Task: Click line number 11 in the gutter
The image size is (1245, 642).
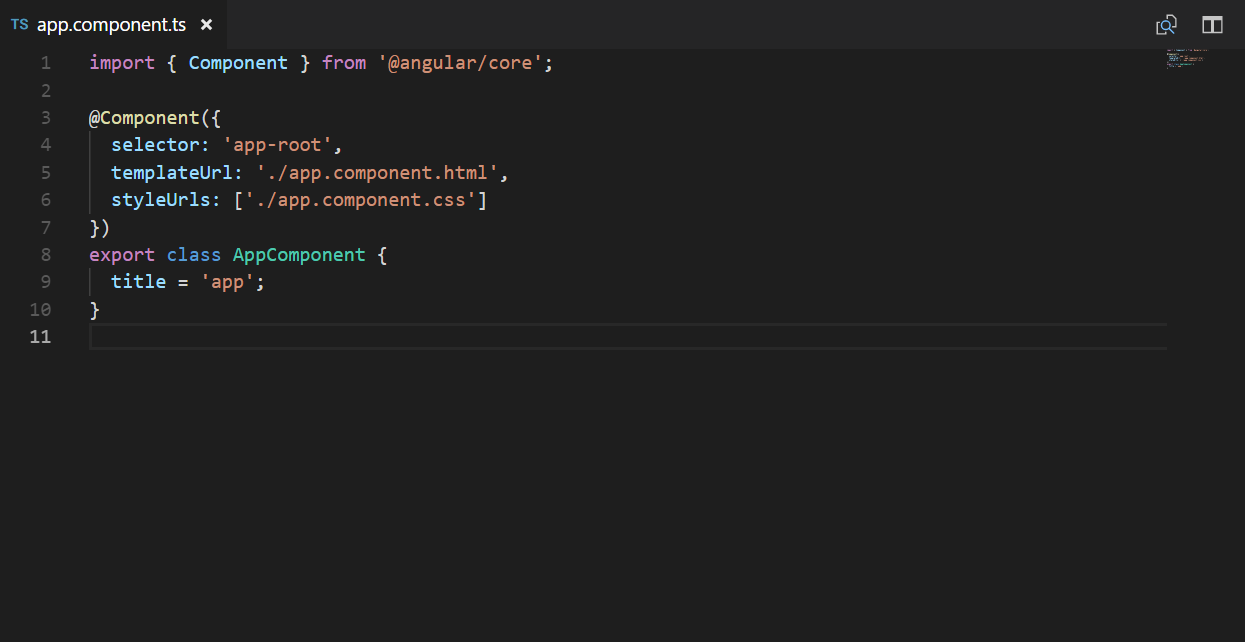Action: pyautogui.click(x=40, y=337)
